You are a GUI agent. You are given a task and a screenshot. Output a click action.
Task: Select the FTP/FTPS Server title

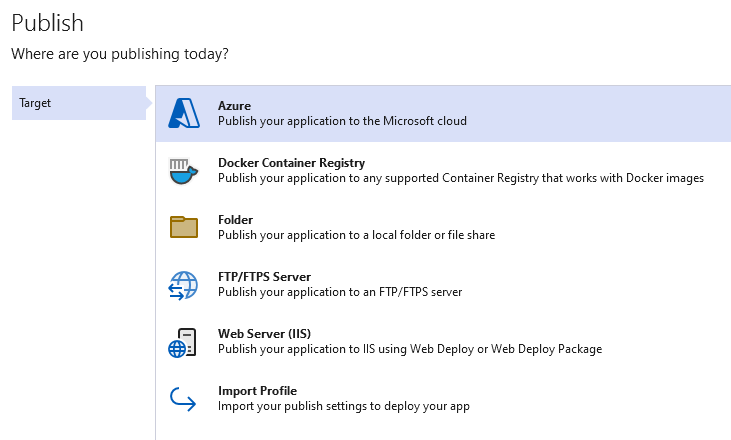pyautogui.click(x=264, y=277)
